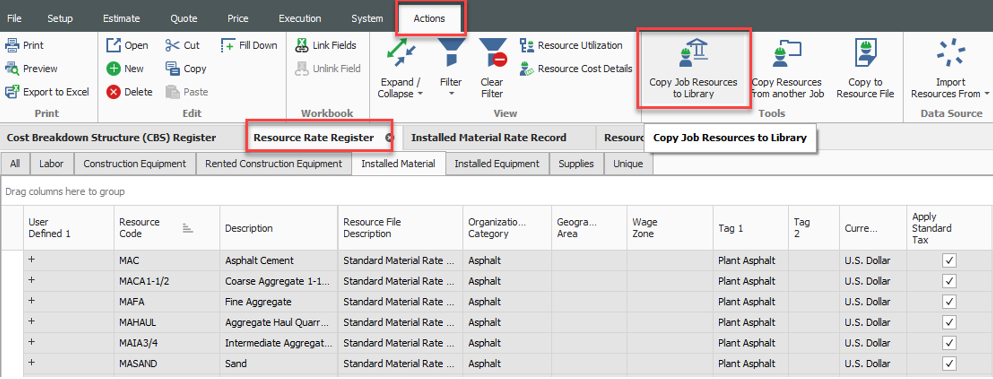Expand the MAHAUL row plus sign
The height and width of the screenshot is (379, 993).
coord(32,321)
